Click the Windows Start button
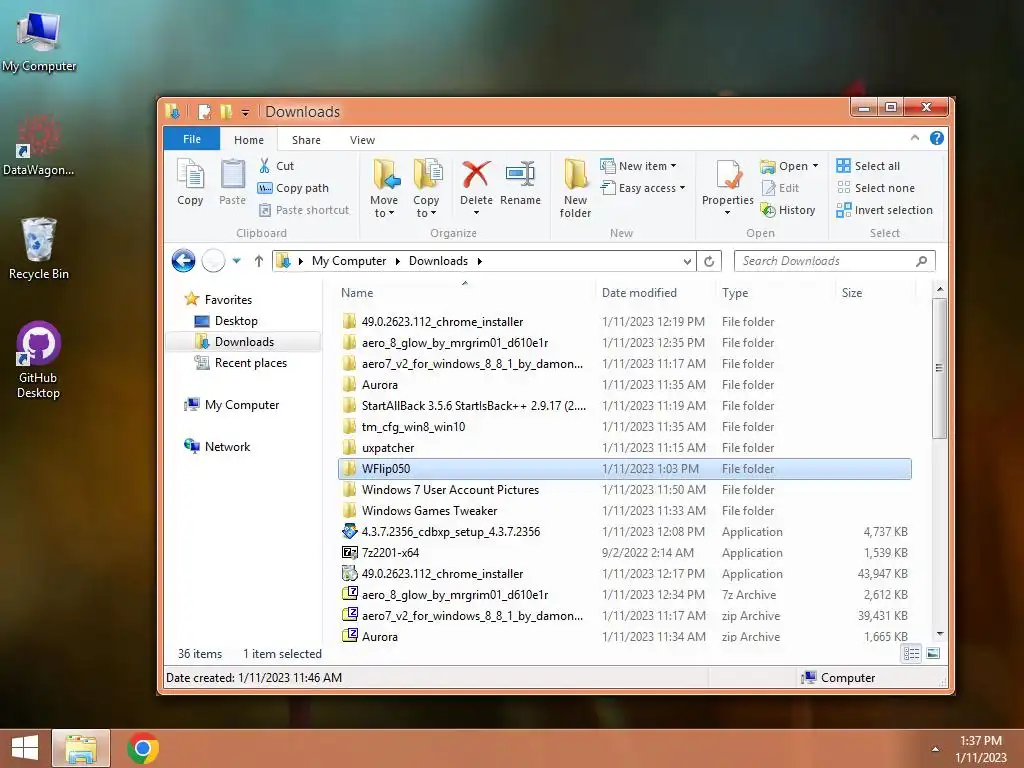This screenshot has width=1024, height=768. click(x=25, y=748)
